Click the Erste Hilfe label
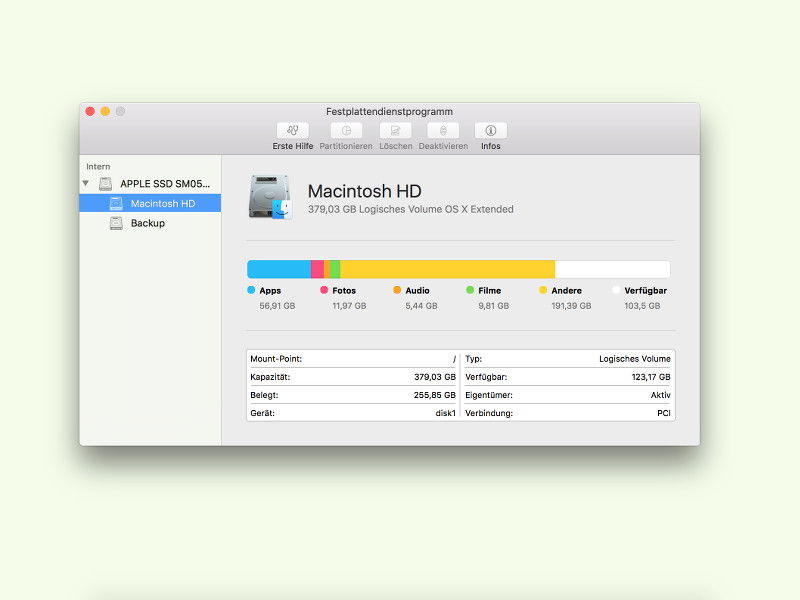This screenshot has height=600, width=800. (x=293, y=146)
